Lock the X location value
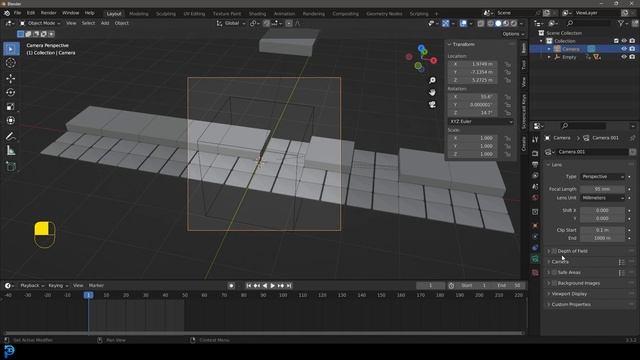Screen dimensions: 640x360 [x=508, y=64]
